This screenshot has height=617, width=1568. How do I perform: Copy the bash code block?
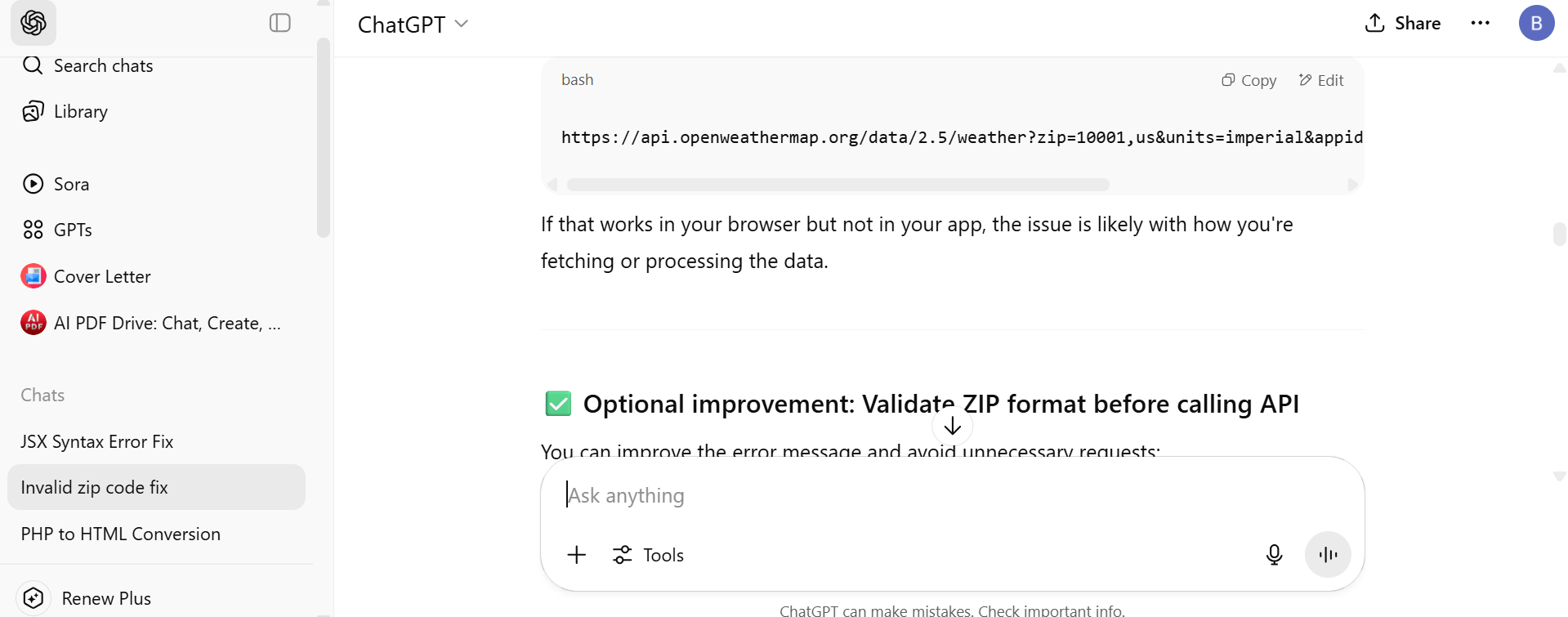pos(1249,81)
